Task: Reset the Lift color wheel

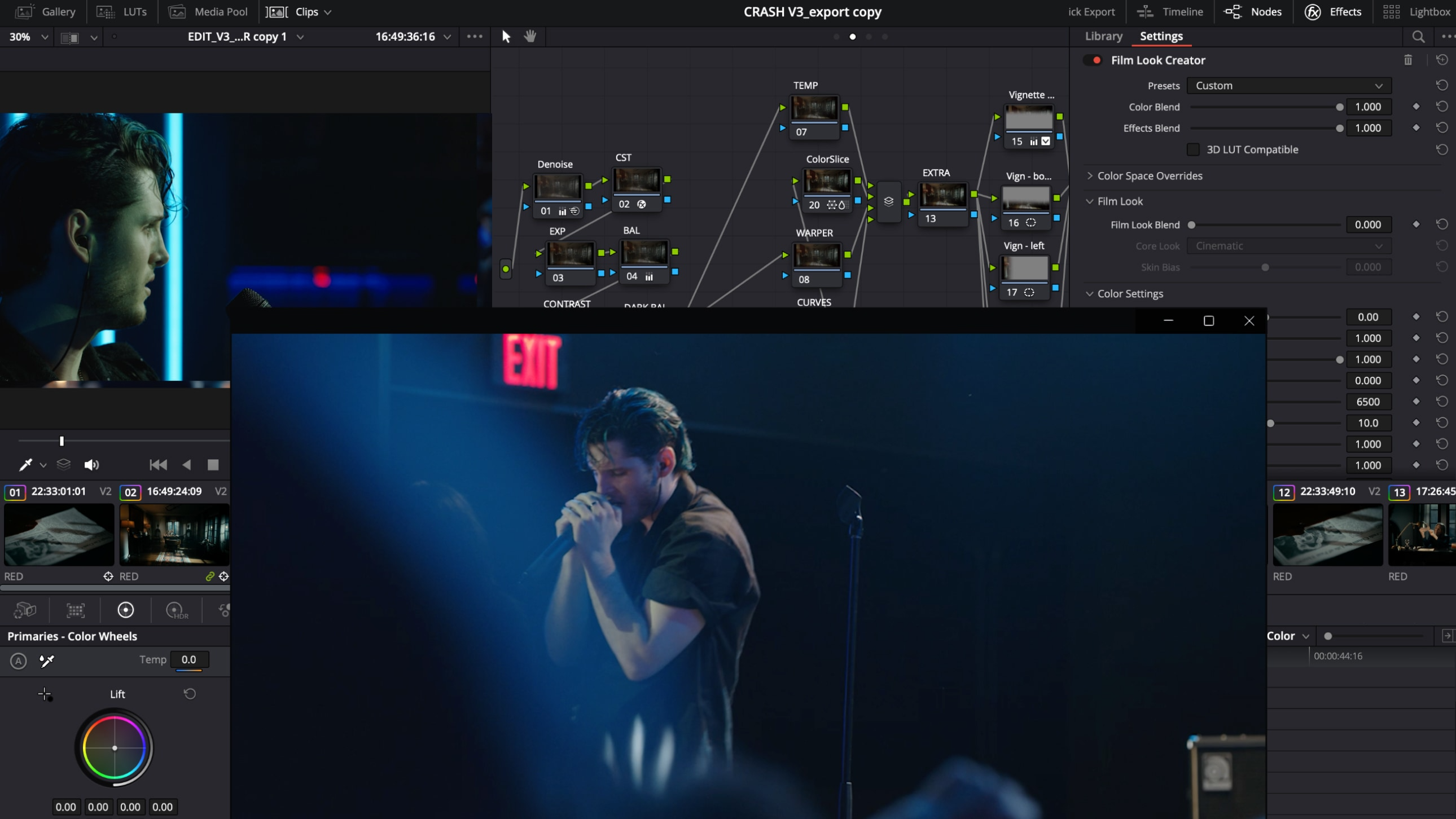Action: [190, 694]
